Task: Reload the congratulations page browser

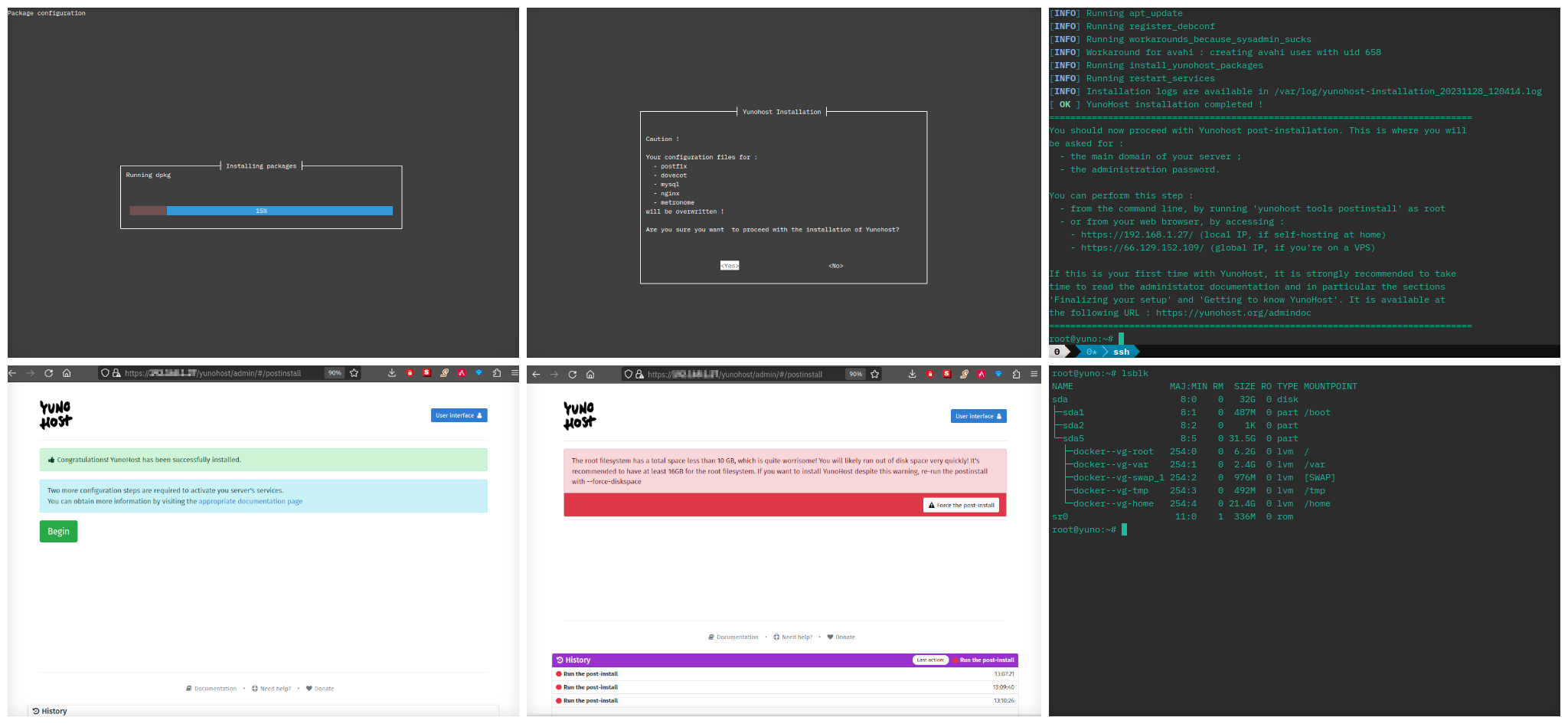Action: tap(48, 373)
